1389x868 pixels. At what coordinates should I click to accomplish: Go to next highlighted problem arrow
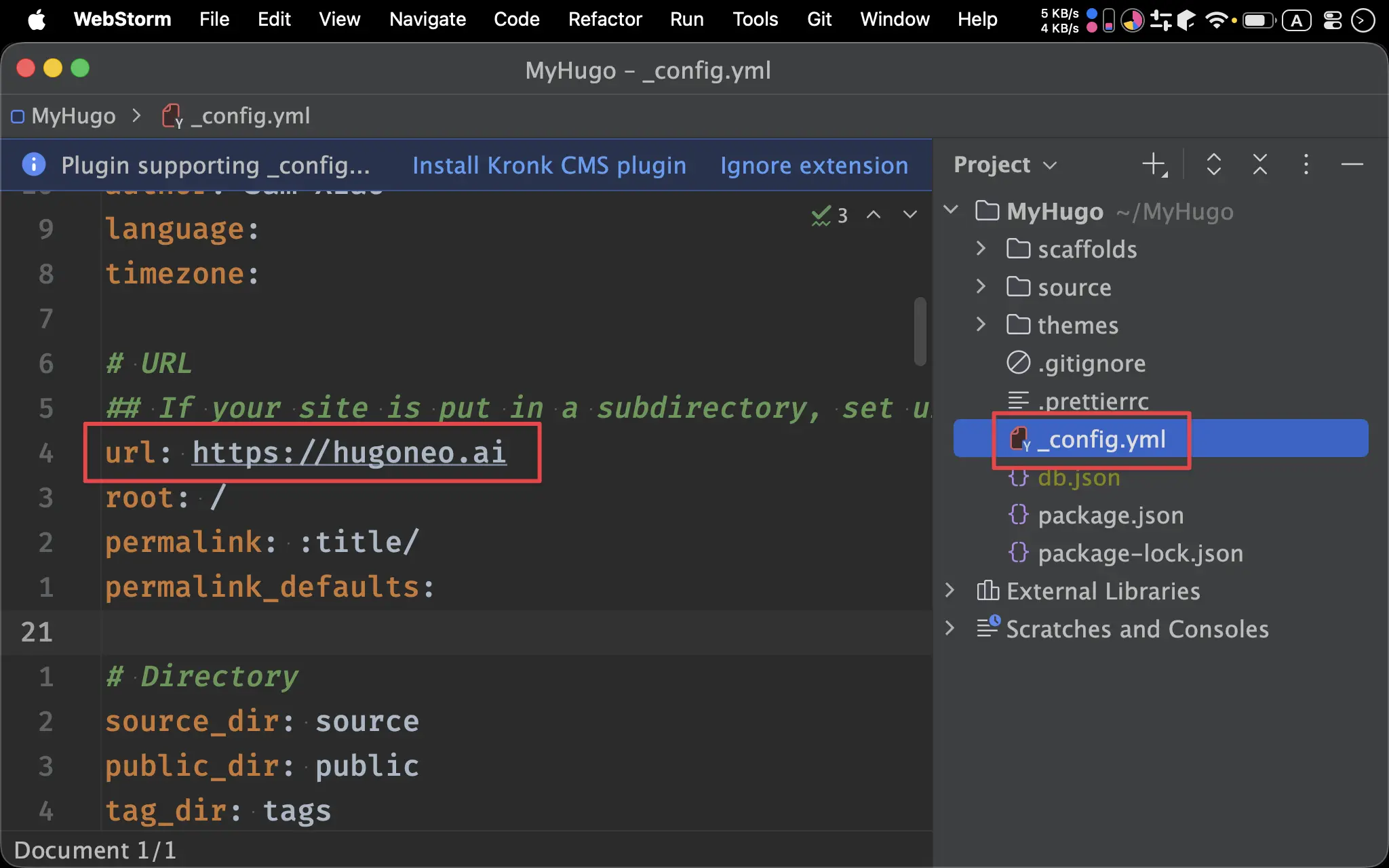pyautogui.click(x=910, y=215)
